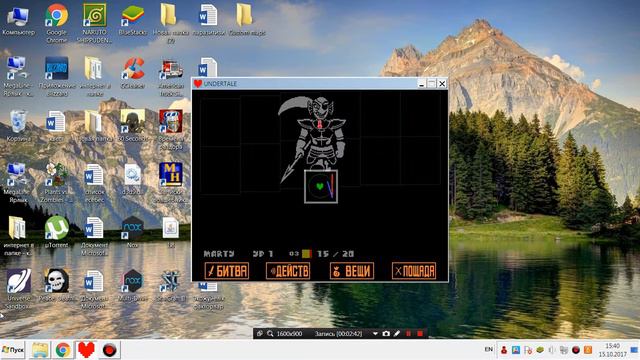Click the show desktop button at taskbar end

635,350
